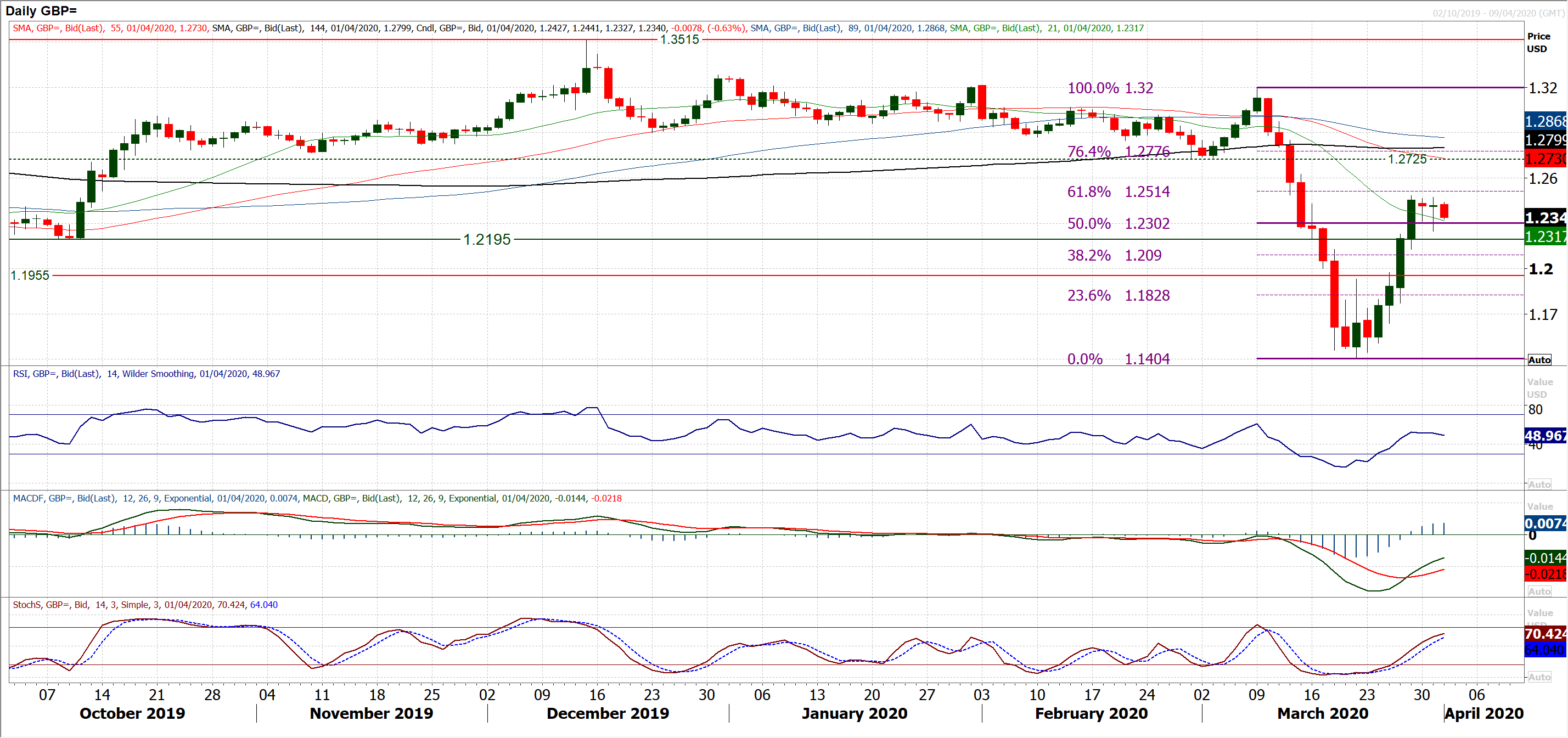Click the 1.17 price axis label

(x=1543, y=314)
